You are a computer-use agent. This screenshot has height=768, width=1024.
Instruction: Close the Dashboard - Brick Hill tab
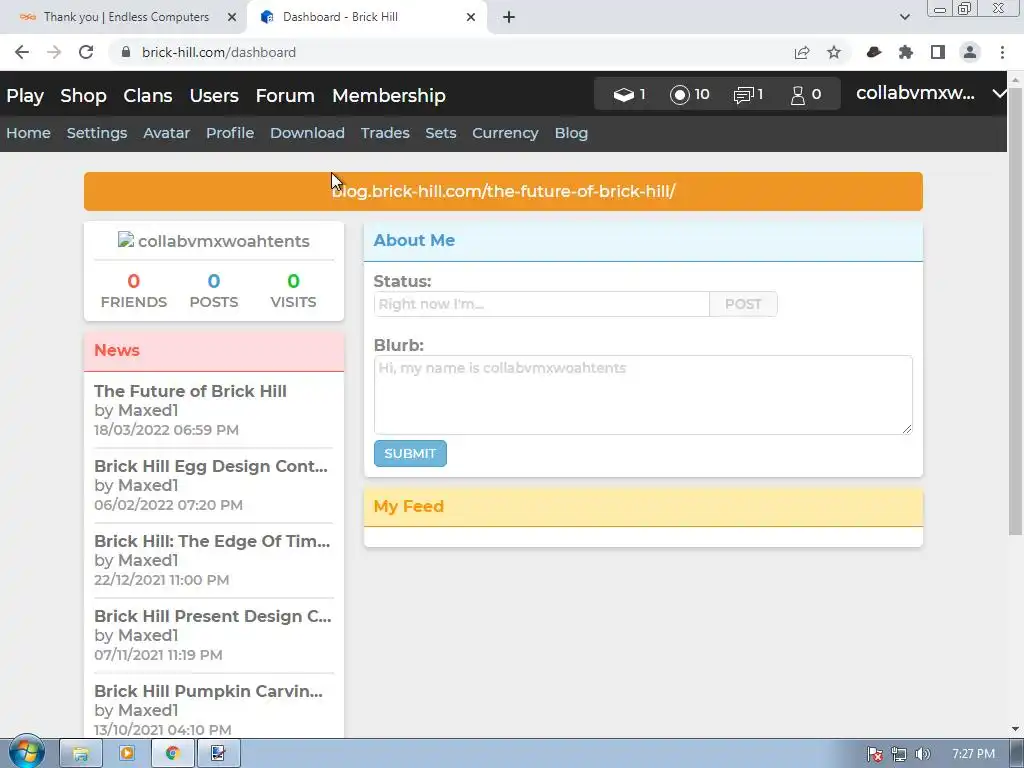pyautogui.click(x=471, y=18)
